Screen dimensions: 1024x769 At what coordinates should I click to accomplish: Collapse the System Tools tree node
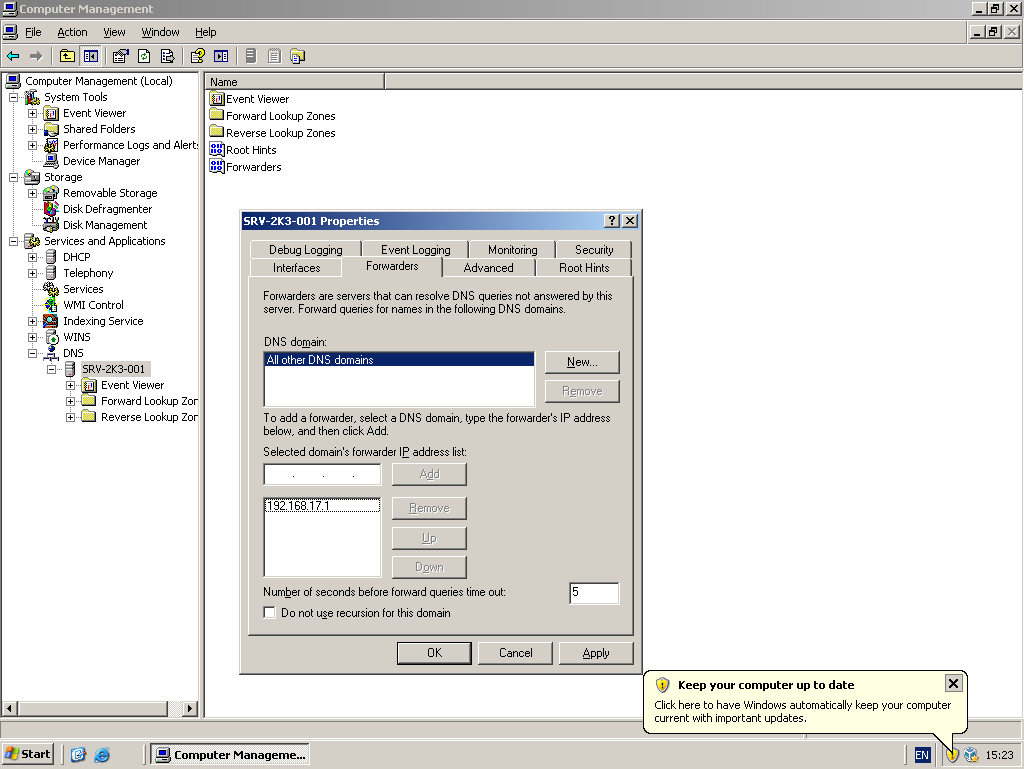[13, 97]
